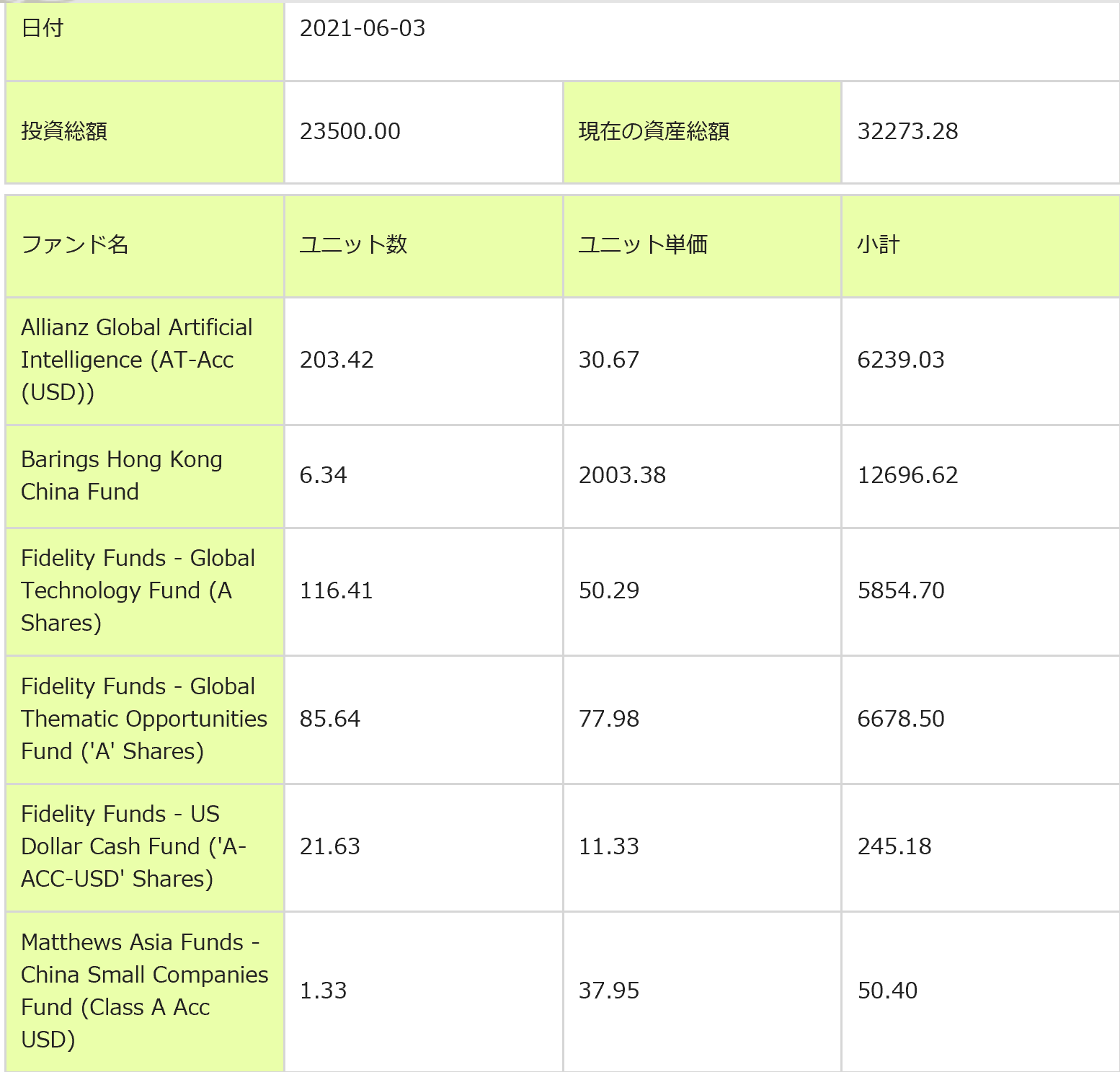
Task: Click Fidelity Global Thematic Opportunities Fund name
Action: pyautogui.click(x=143, y=719)
